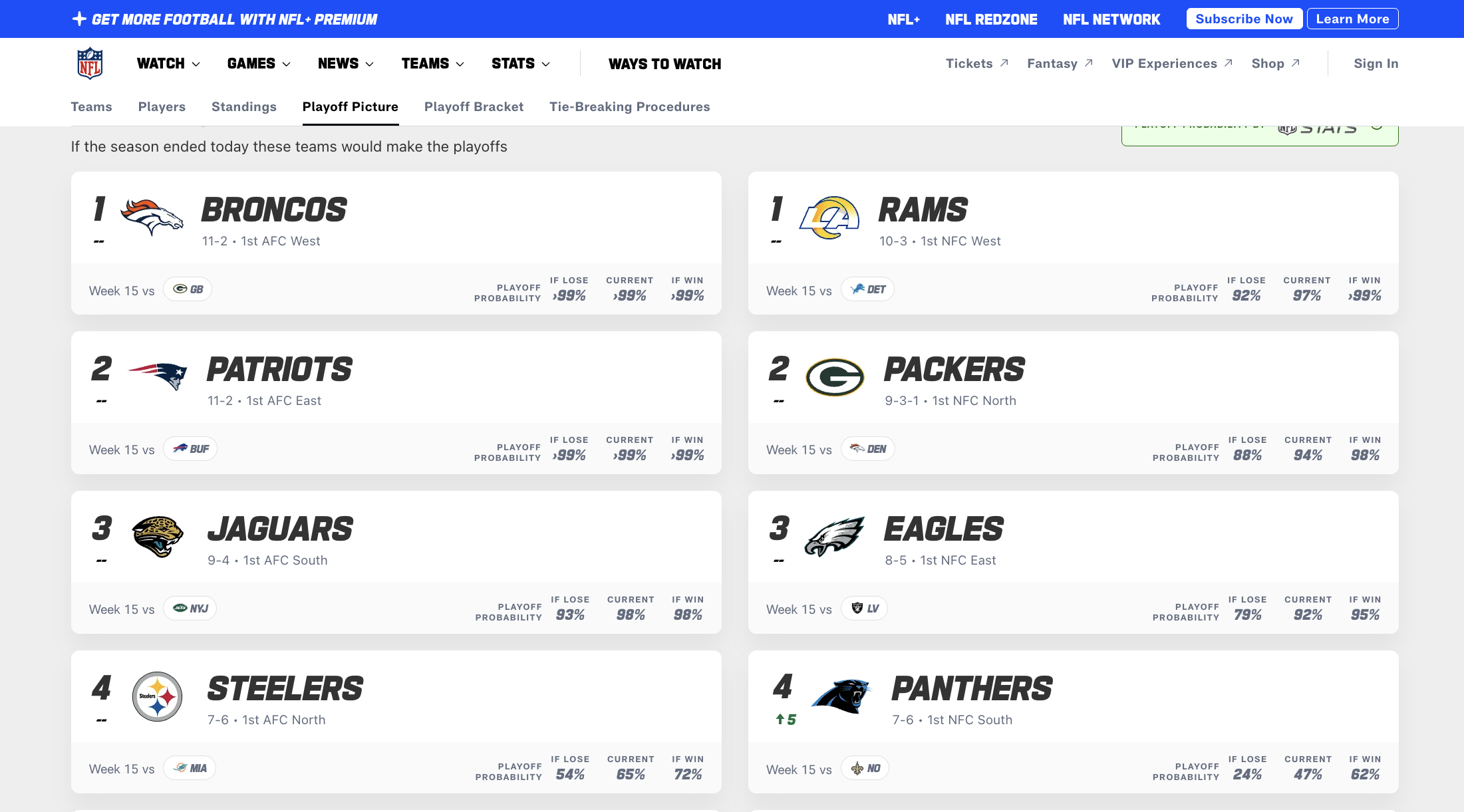The width and height of the screenshot is (1464, 812).
Task: Click the Rams team logo
Action: 829,217
